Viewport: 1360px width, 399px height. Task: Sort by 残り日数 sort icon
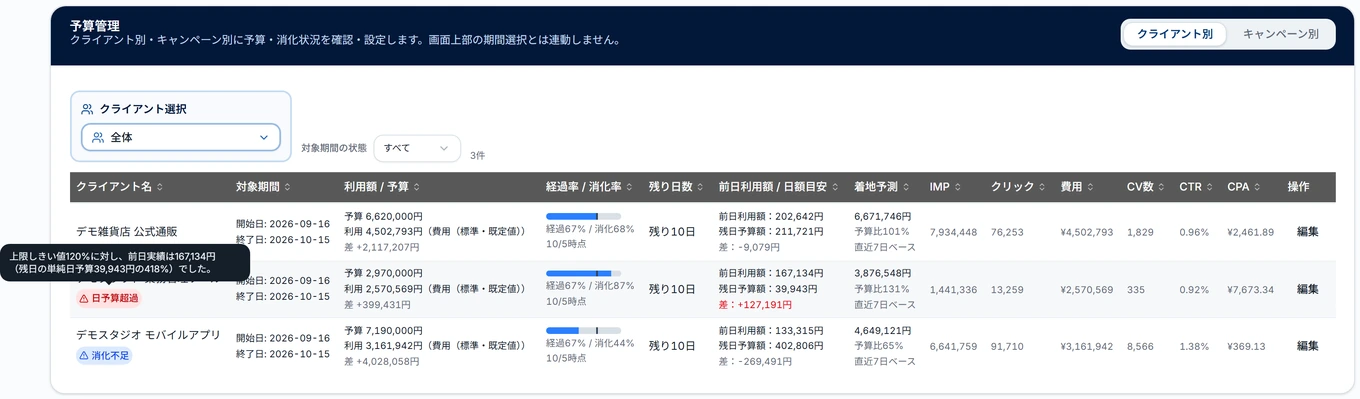click(700, 187)
